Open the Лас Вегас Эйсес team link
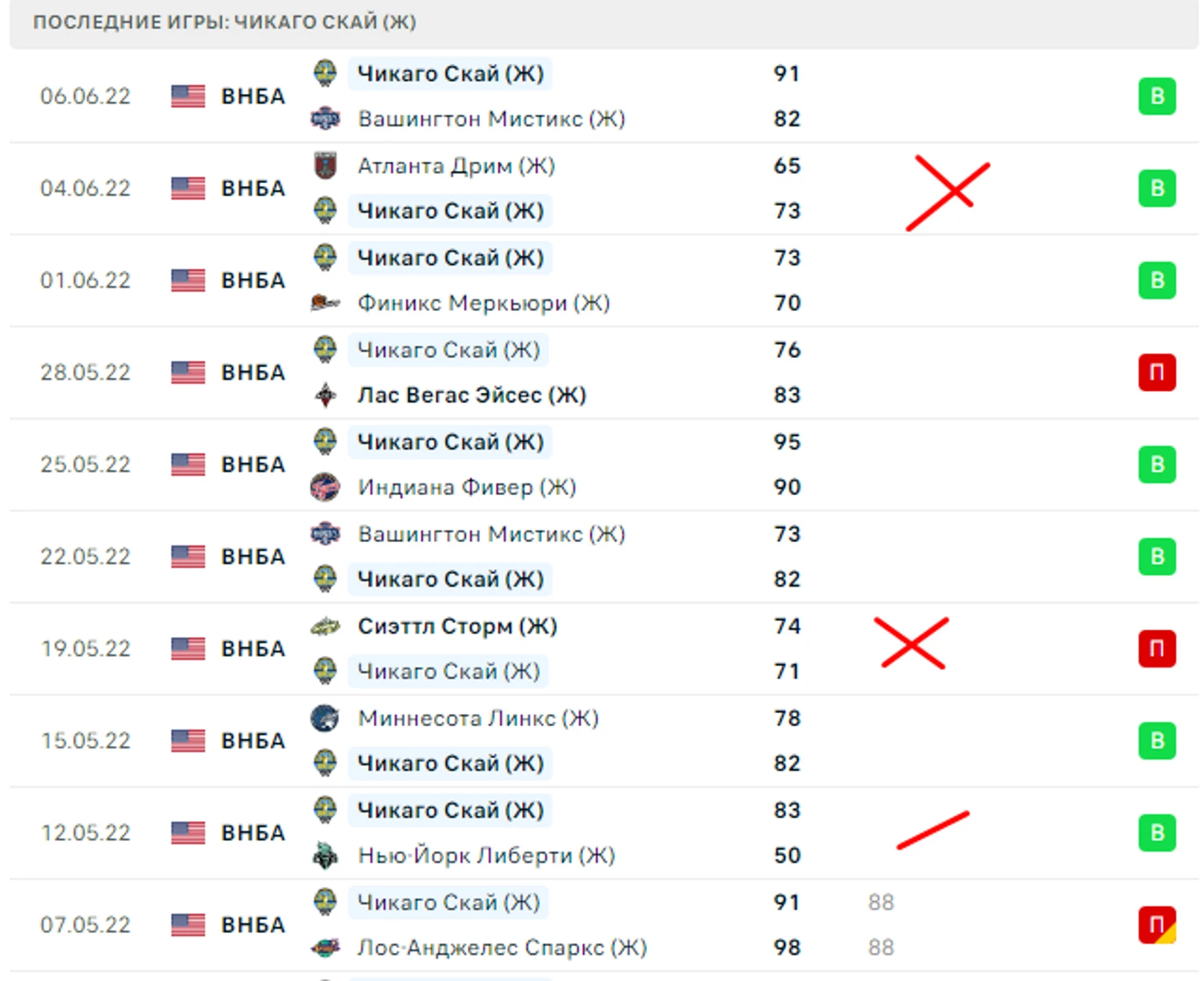Viewport: 1204px width, 981px height. tap(472, 395)
